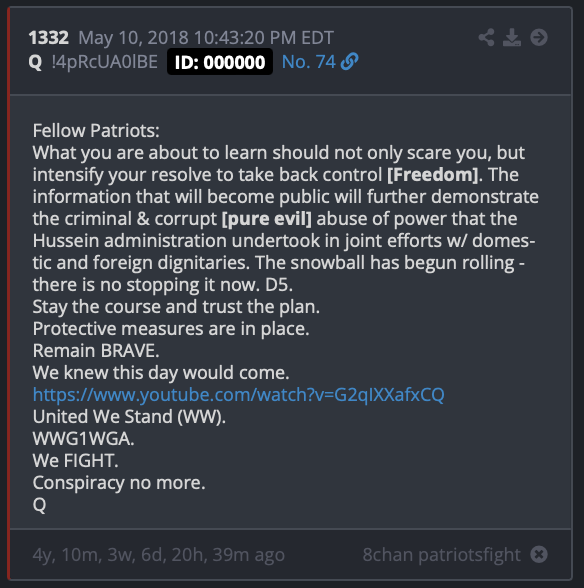Click the Fellow Patriots: opening line
This screenshot has height=588, width=584.
[96, 131]
